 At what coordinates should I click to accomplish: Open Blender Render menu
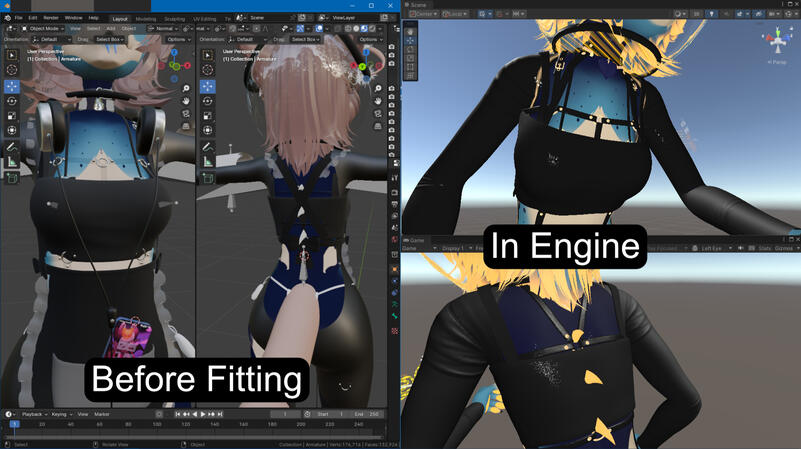51,18
